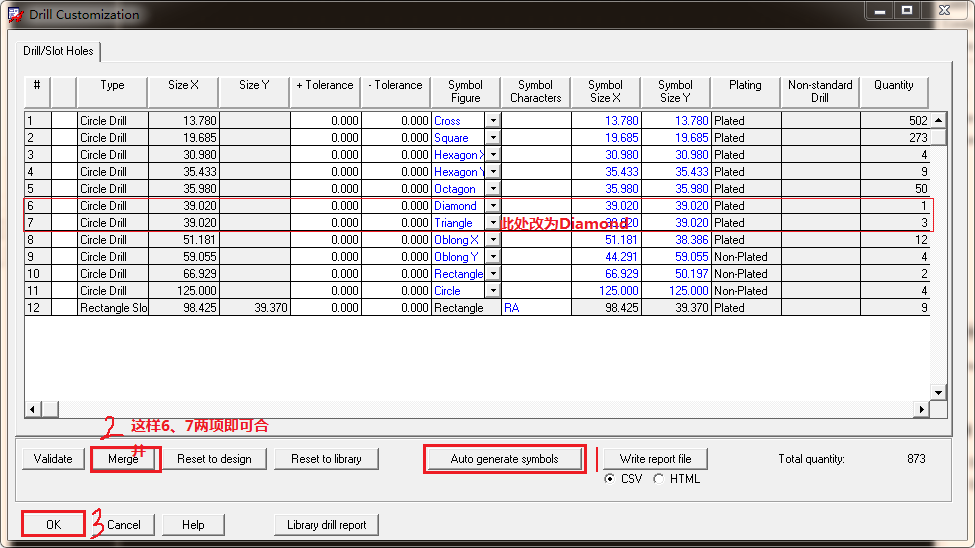The image size is (975, 548).
Task: Expand Symbol Figure dropdown for Diamond row
Action: pos(492,206)
